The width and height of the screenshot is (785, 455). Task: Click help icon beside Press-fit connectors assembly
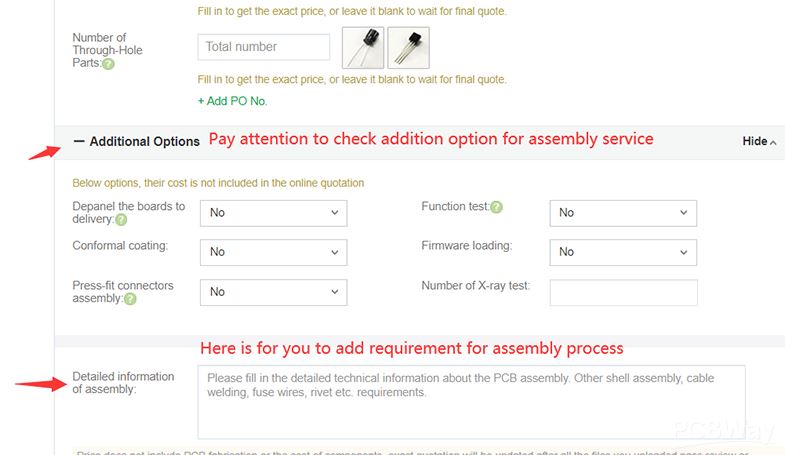click(130, 299)
